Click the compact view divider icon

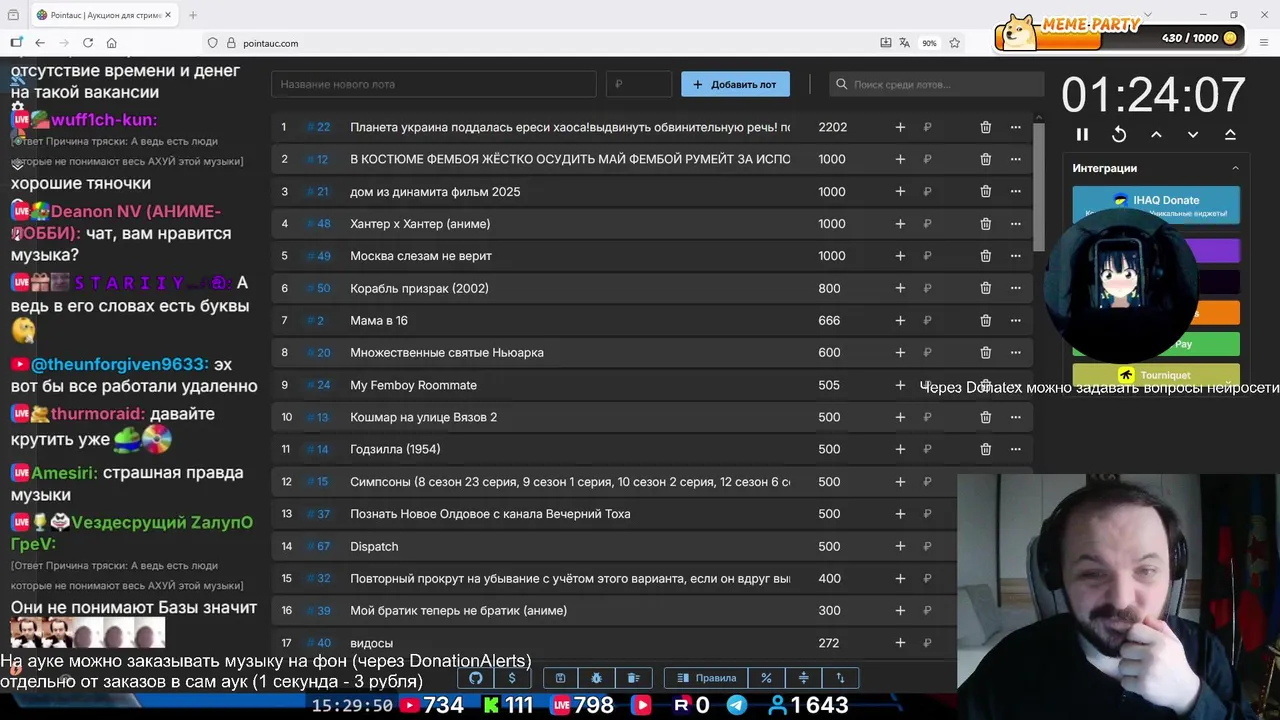(x=803, y=678)
